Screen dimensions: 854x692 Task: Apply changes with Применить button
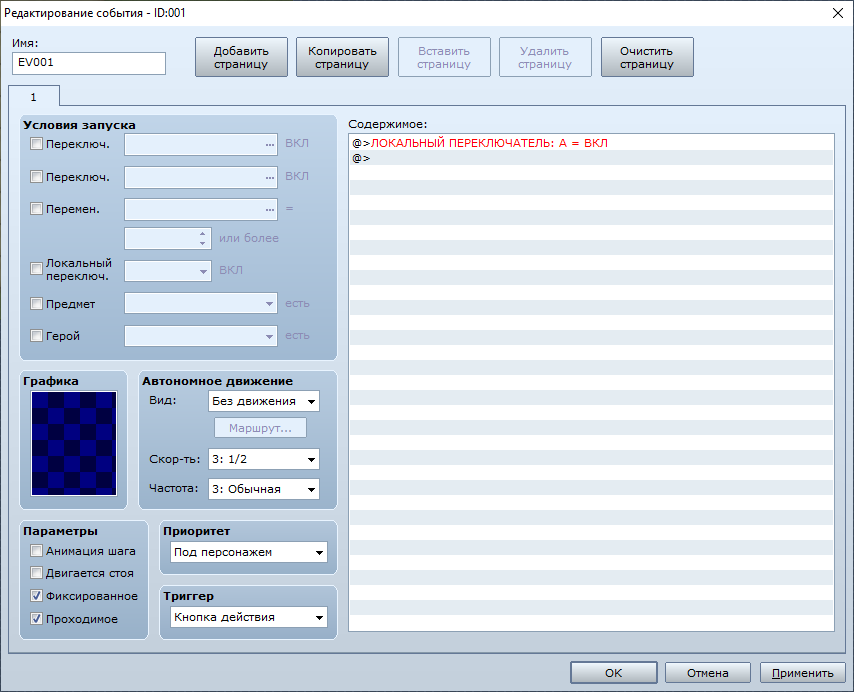tap(802, 672)
